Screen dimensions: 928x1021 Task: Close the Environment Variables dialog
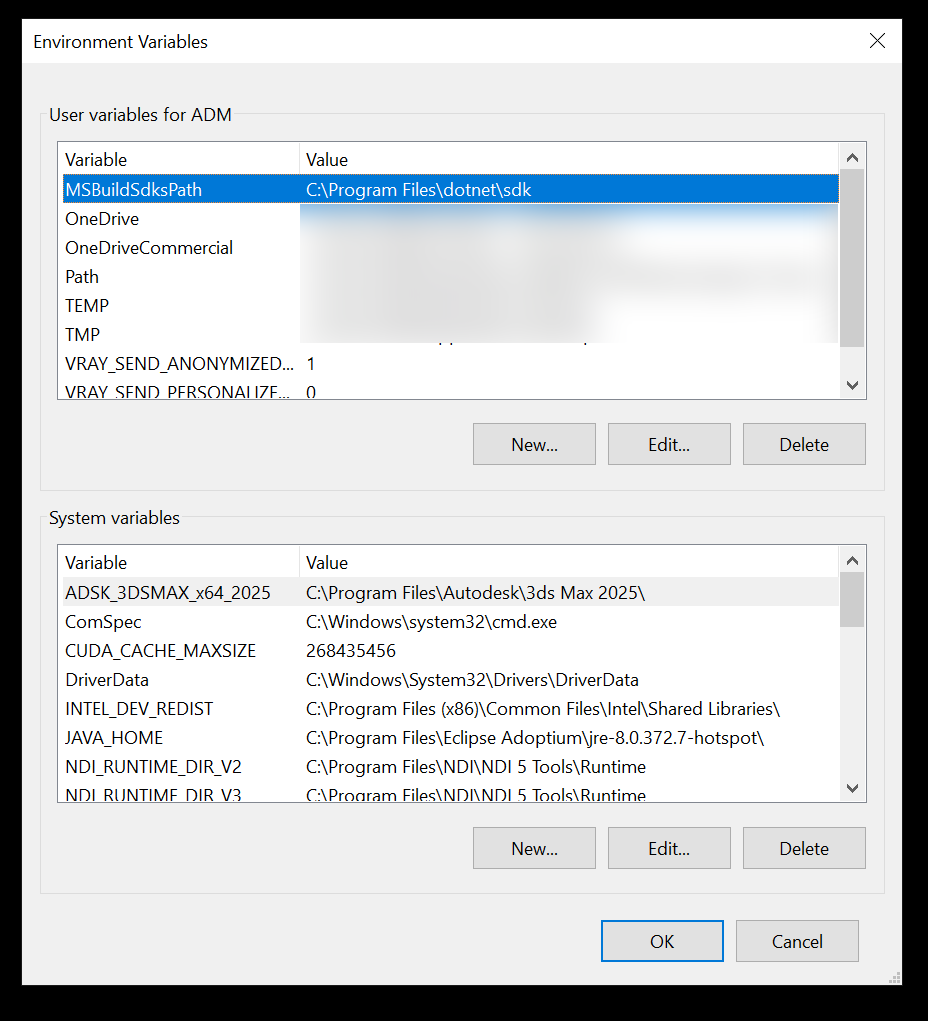point(877,41)
